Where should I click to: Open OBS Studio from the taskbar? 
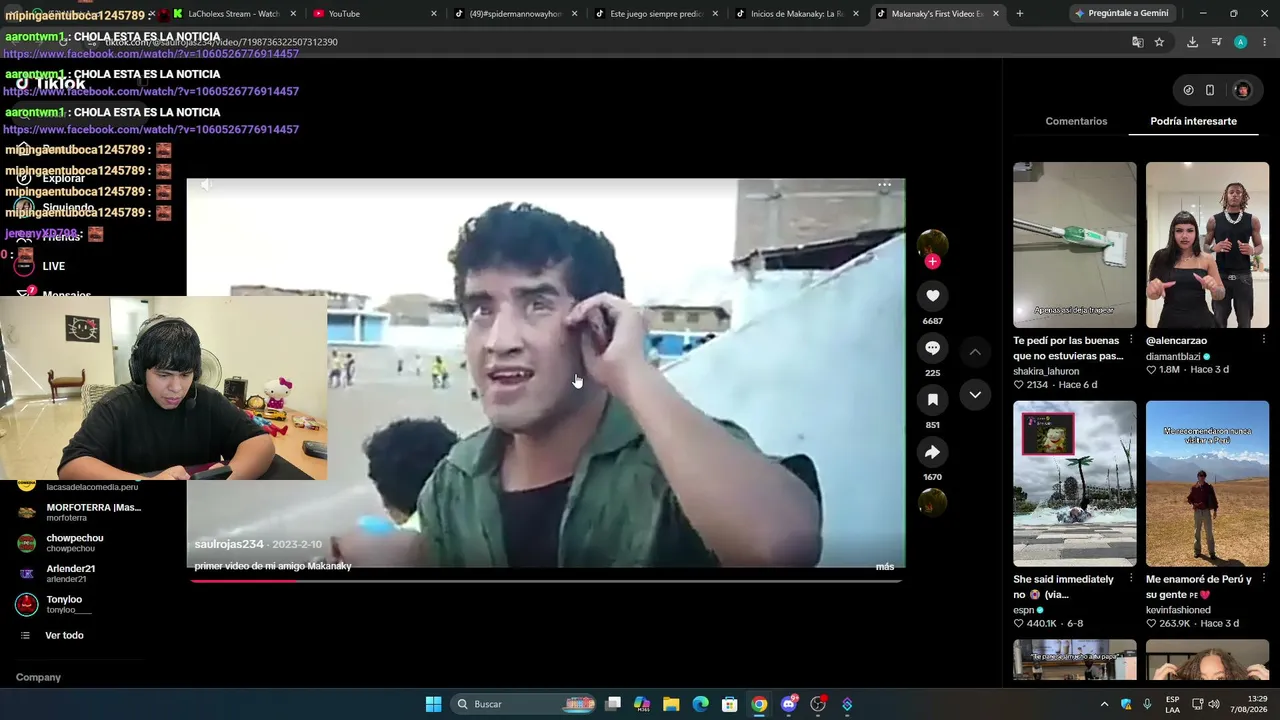[818, 704]
